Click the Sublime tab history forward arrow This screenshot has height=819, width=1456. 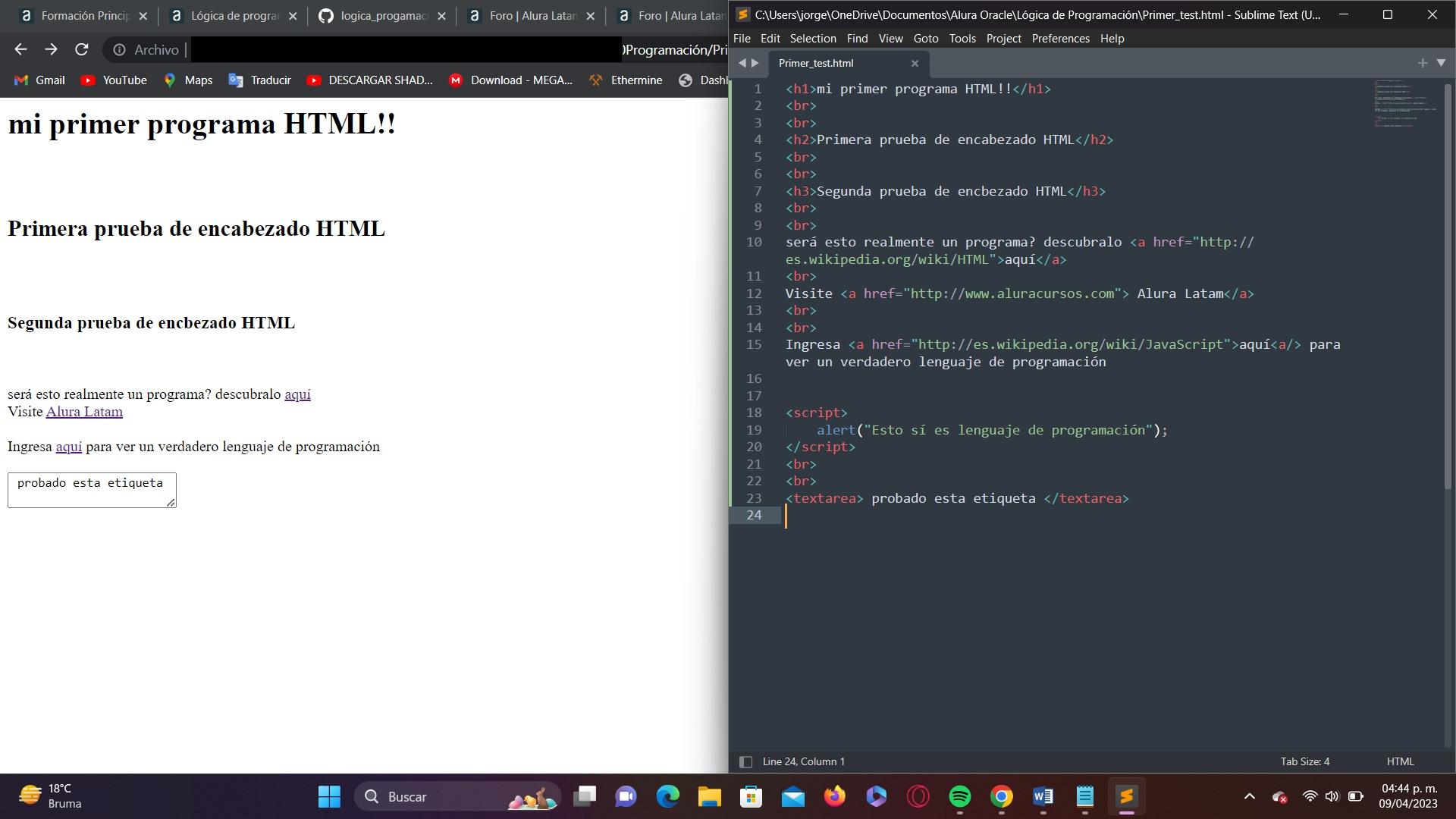[755, 63]
